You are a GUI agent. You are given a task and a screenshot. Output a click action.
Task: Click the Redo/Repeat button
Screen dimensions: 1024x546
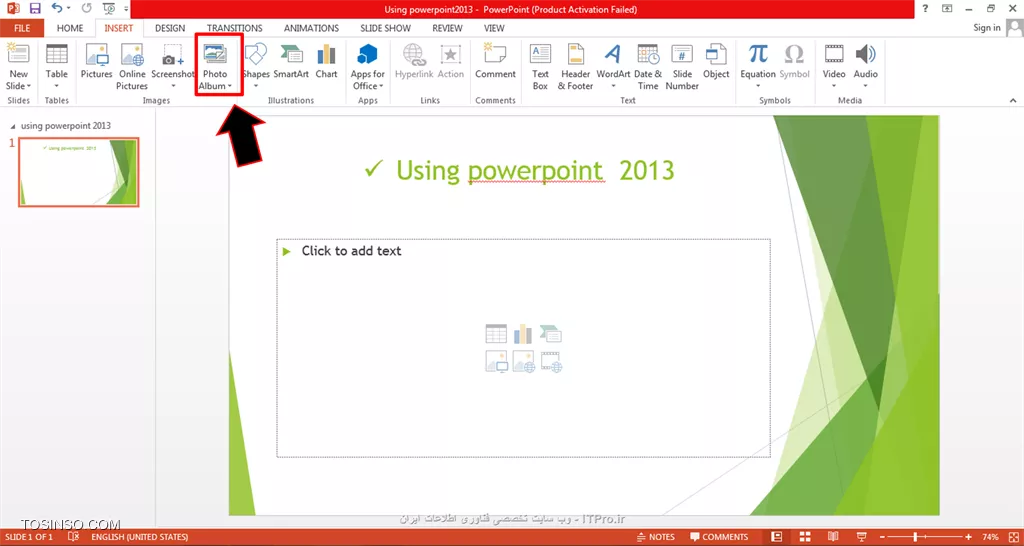(x=87, y=9)
